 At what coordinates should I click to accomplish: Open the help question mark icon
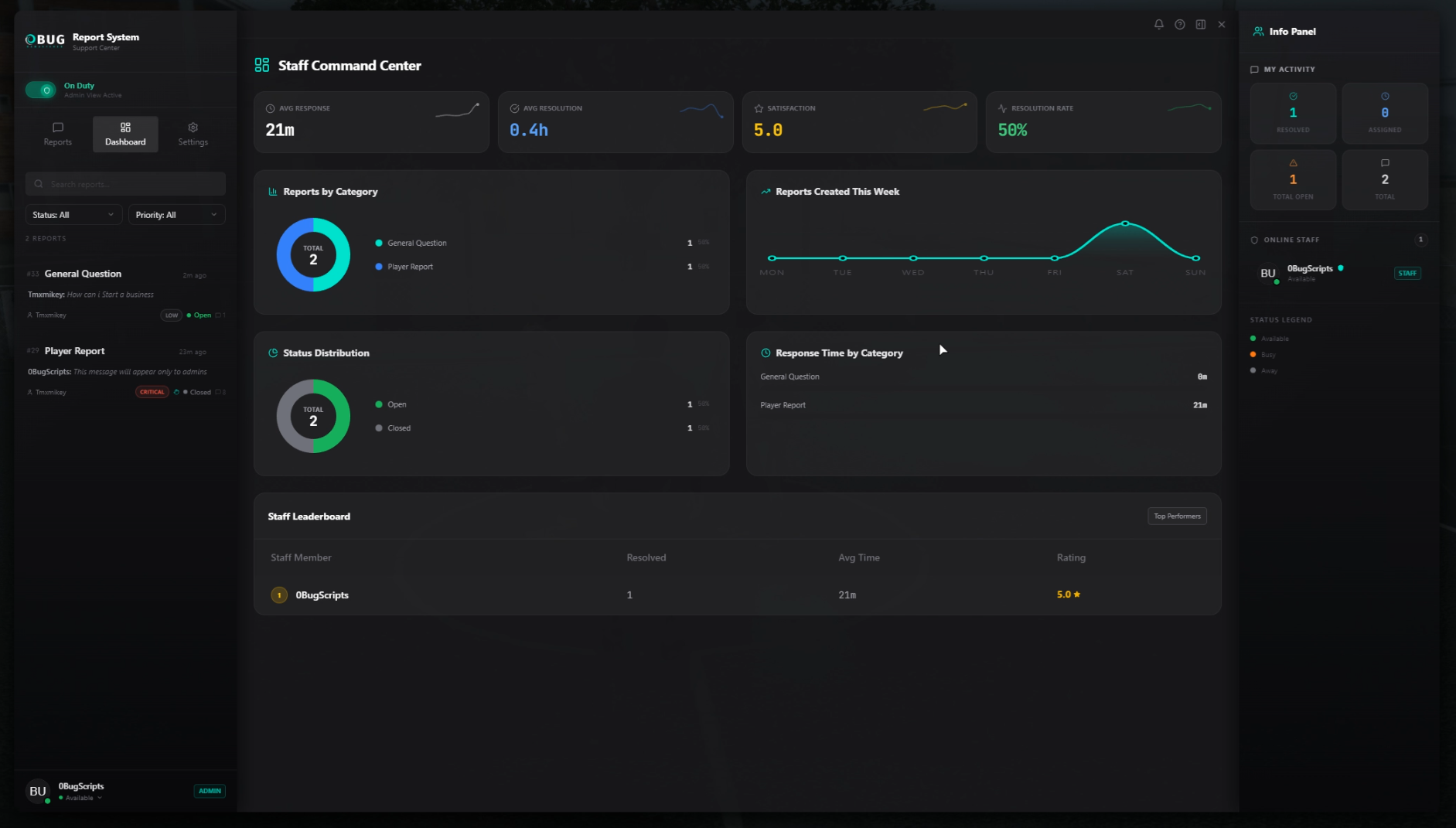1179,25
